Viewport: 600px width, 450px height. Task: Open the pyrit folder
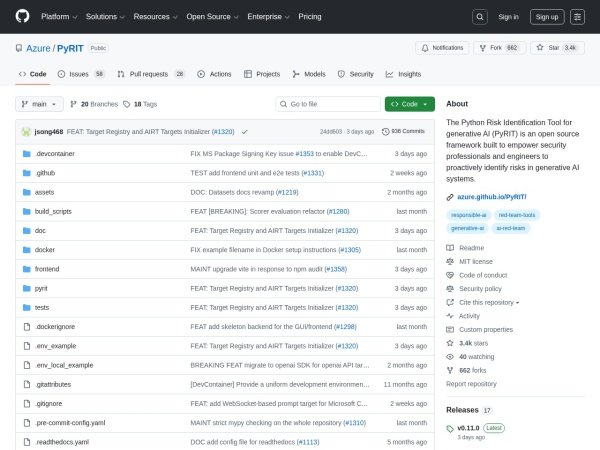pyautogui.click(x=41, y=288)
